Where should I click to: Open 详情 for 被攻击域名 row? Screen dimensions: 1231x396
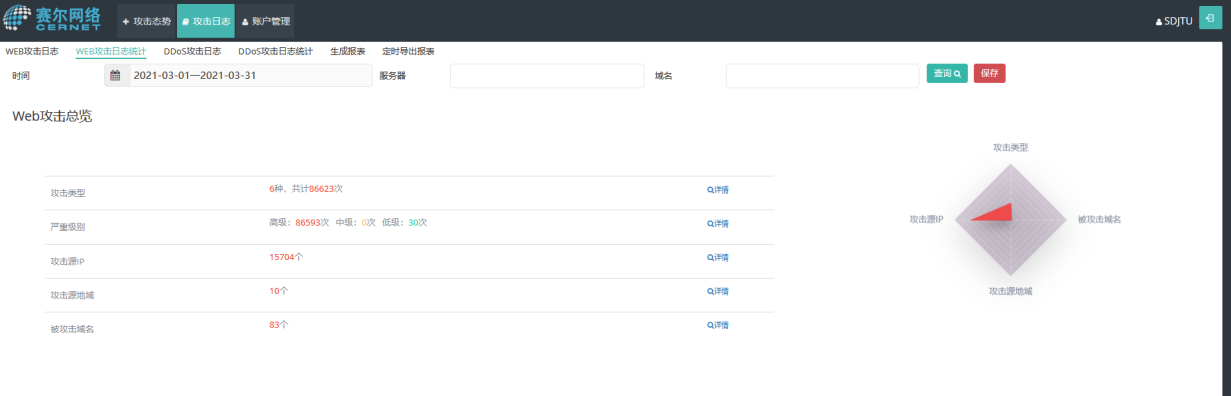click(718, 325)
